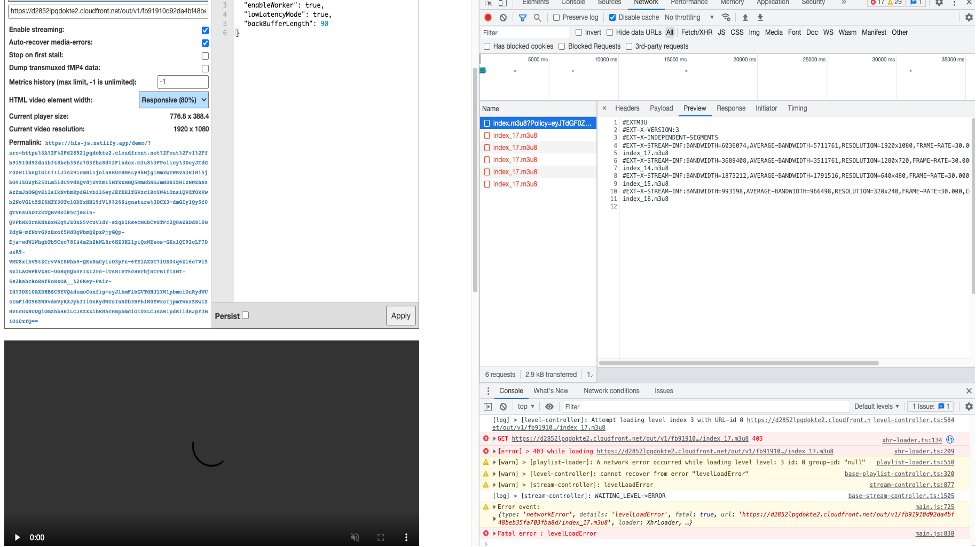Open video player more options menu
The image size is (977, 547).
(x=406, y=537)
